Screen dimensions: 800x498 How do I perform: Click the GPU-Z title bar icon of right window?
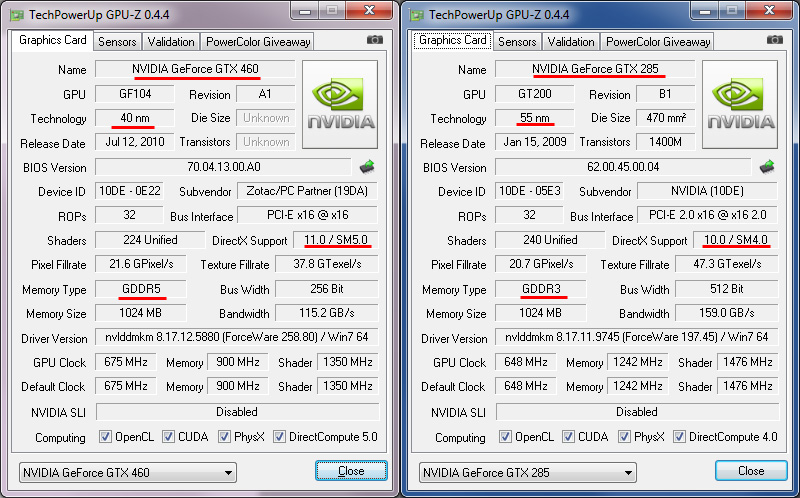pos(417,14)
